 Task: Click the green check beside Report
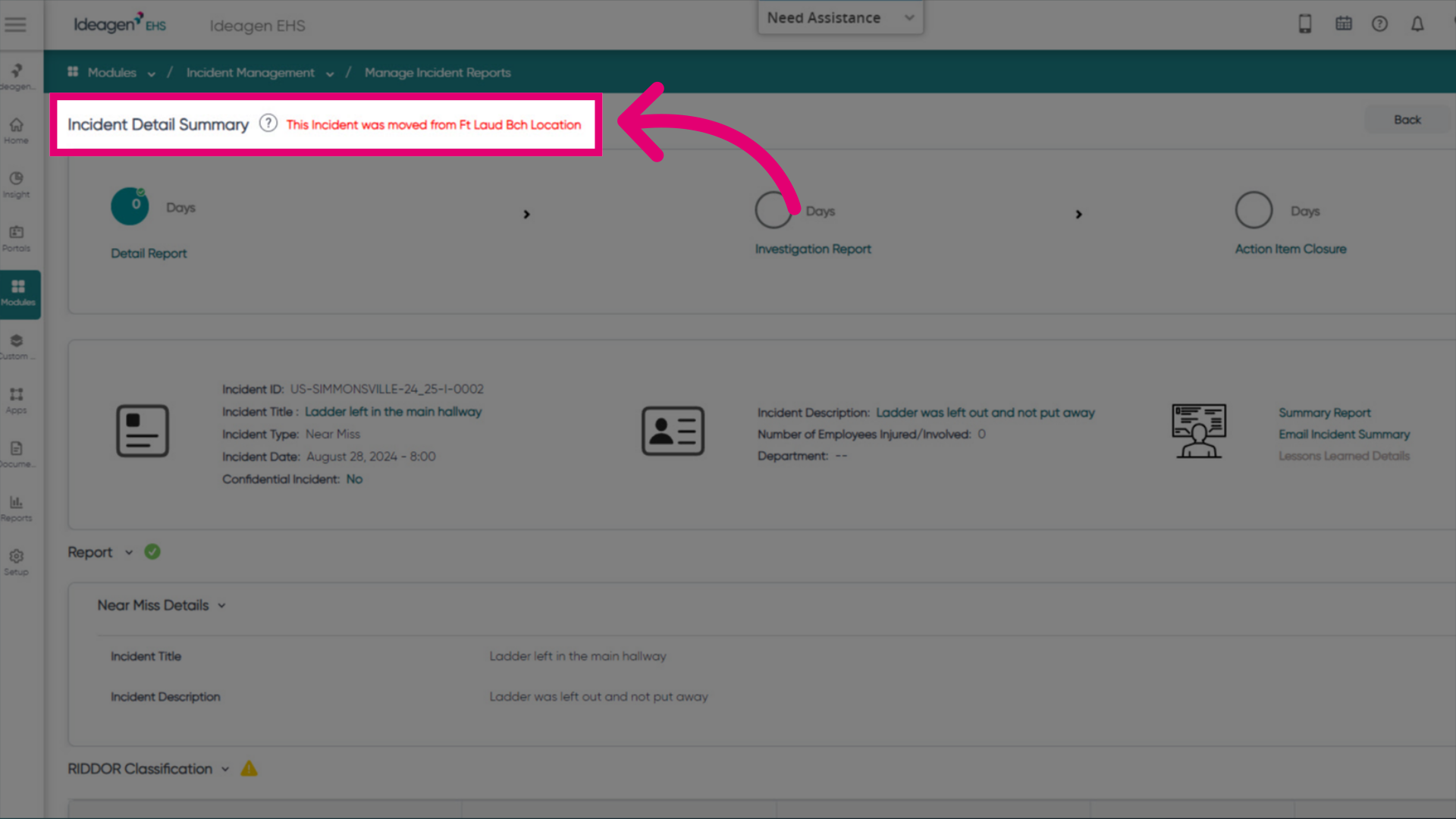pyautogui.click(x=152, y=551)
